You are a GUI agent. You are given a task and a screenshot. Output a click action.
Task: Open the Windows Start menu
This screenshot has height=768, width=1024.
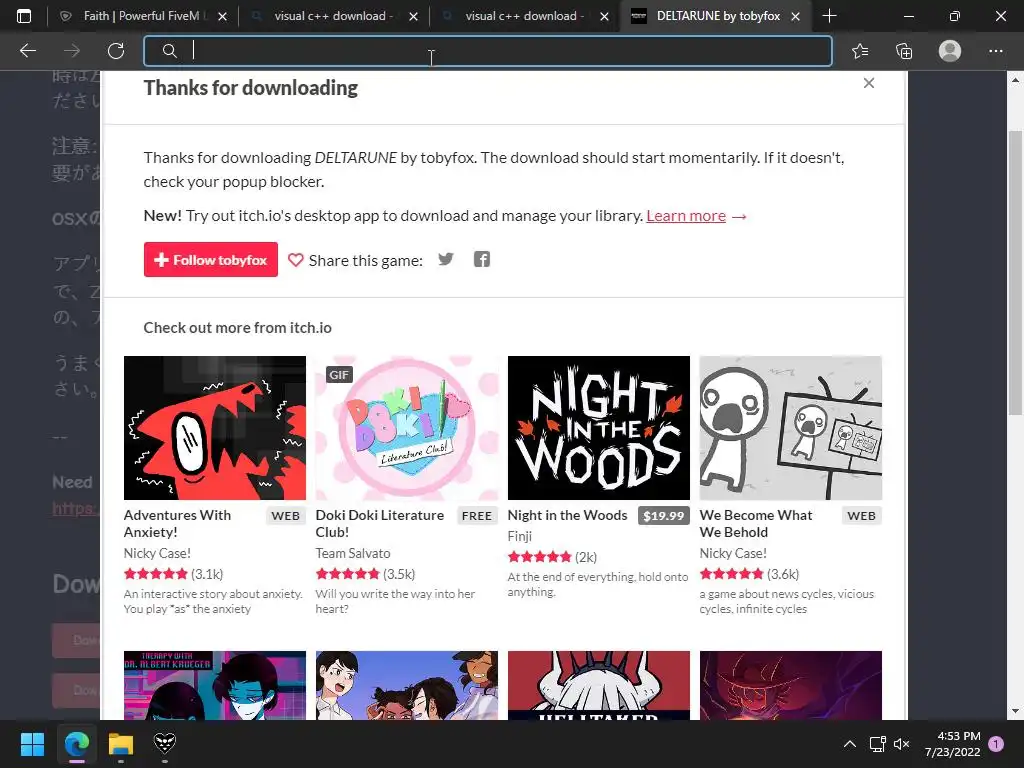(32, 744)
